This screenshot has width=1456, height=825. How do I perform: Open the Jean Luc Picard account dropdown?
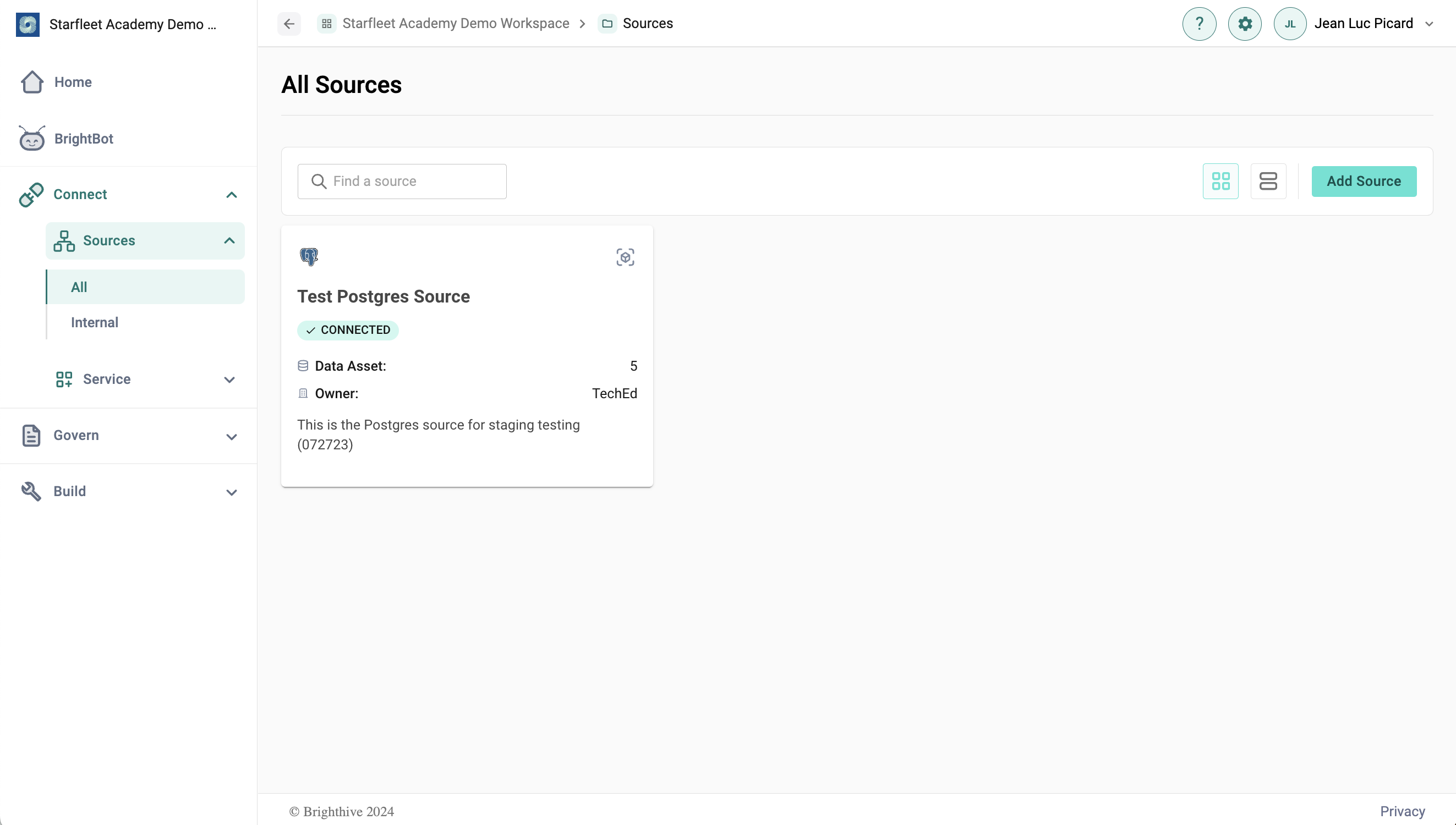[x=1429, y=24]
